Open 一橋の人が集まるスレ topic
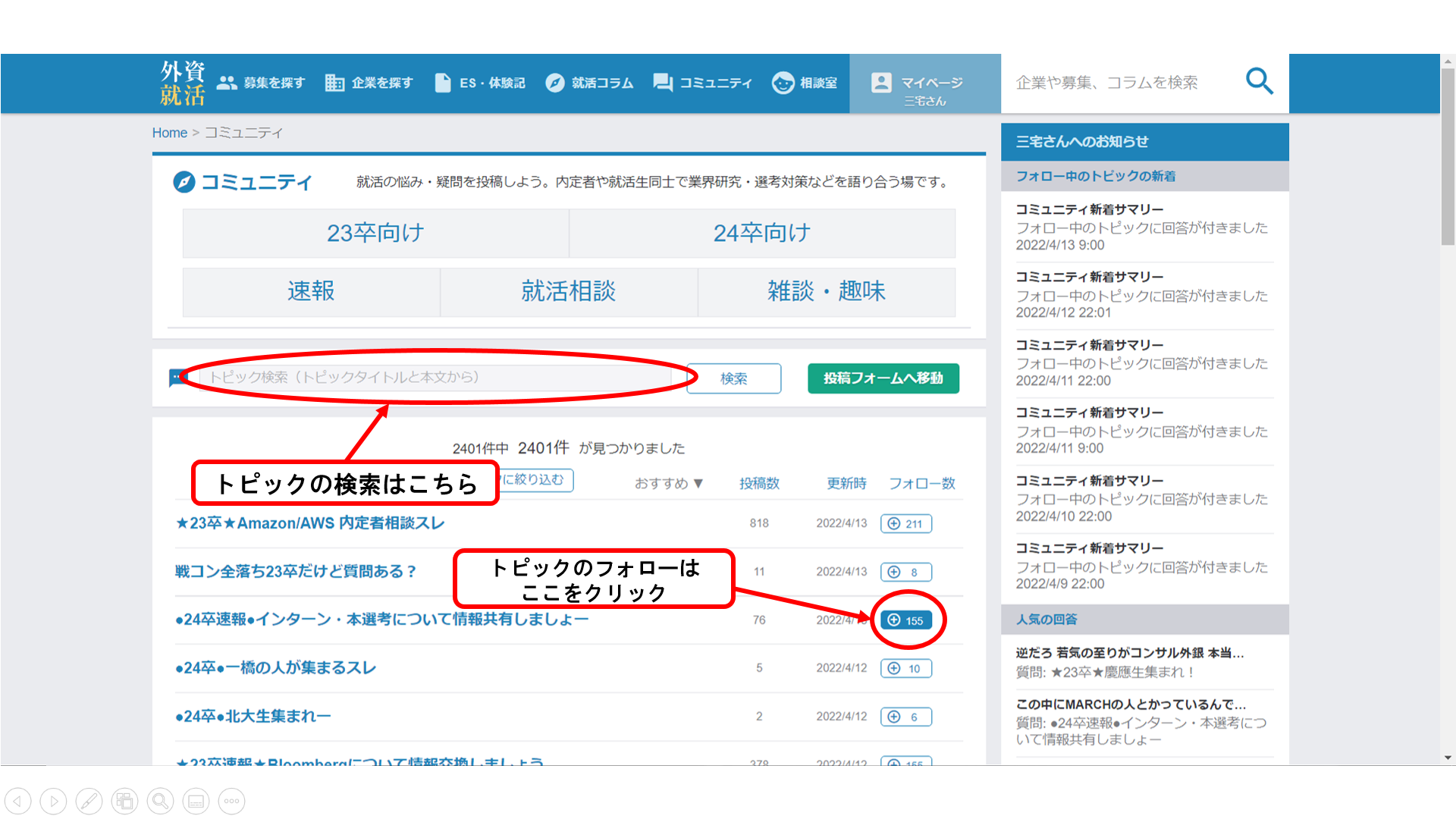1456x819 pixels. [275, 668]
